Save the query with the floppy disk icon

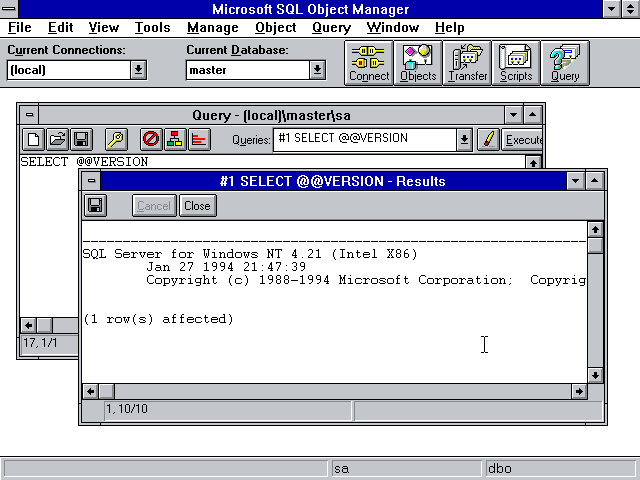click(82, 140)
